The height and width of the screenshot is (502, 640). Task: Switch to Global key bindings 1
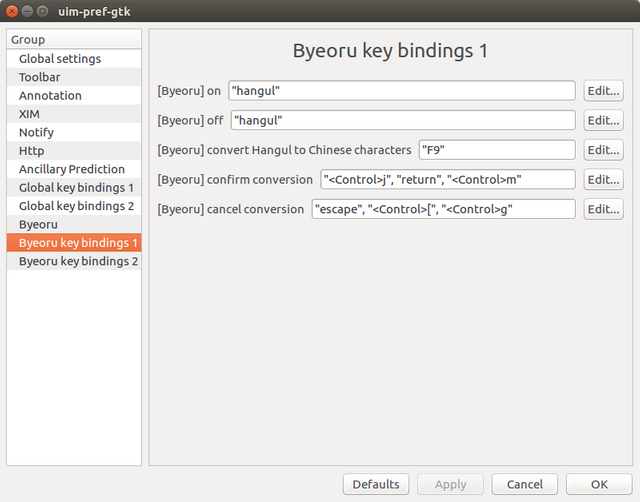(76, 188)
